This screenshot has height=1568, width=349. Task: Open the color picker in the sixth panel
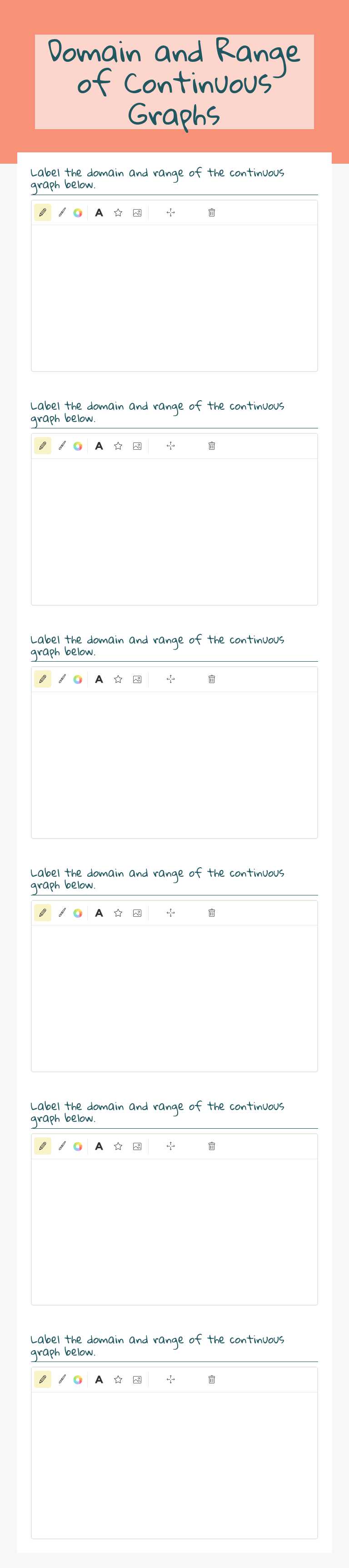click(77, 1380)
